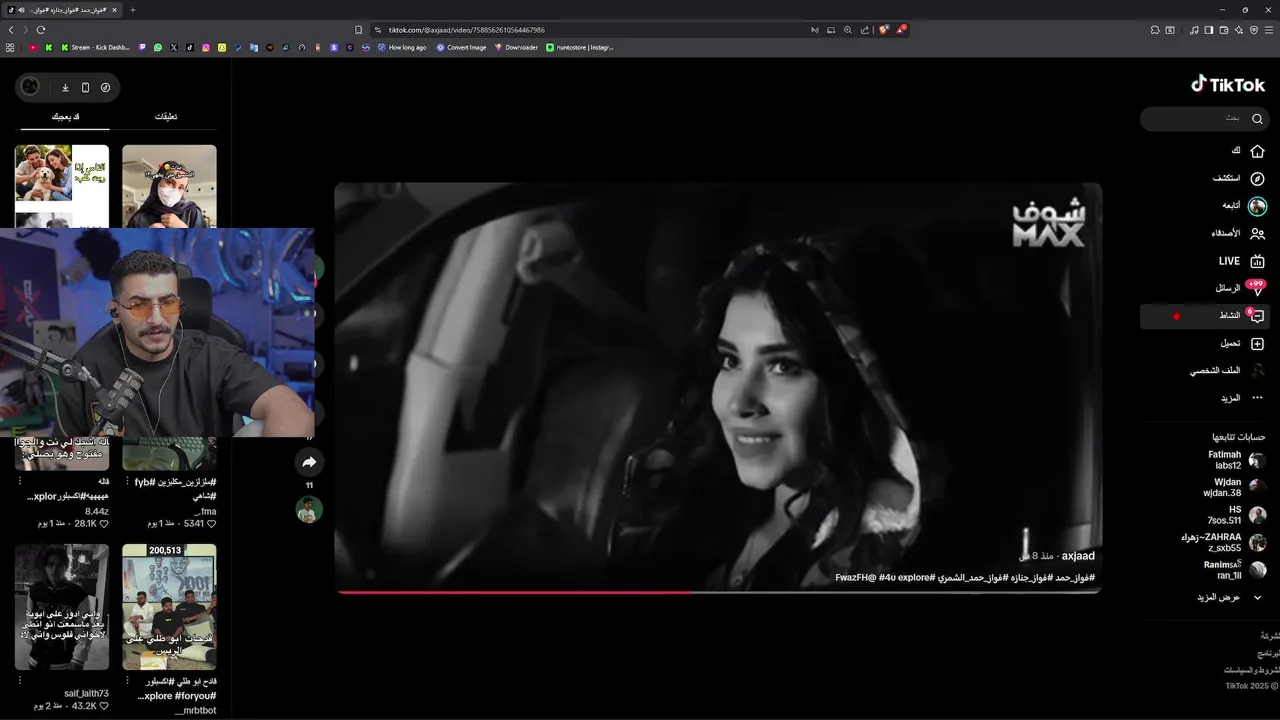Close the TikTok browser tab
Screen dimensions: 1280x720
point(115,10)
